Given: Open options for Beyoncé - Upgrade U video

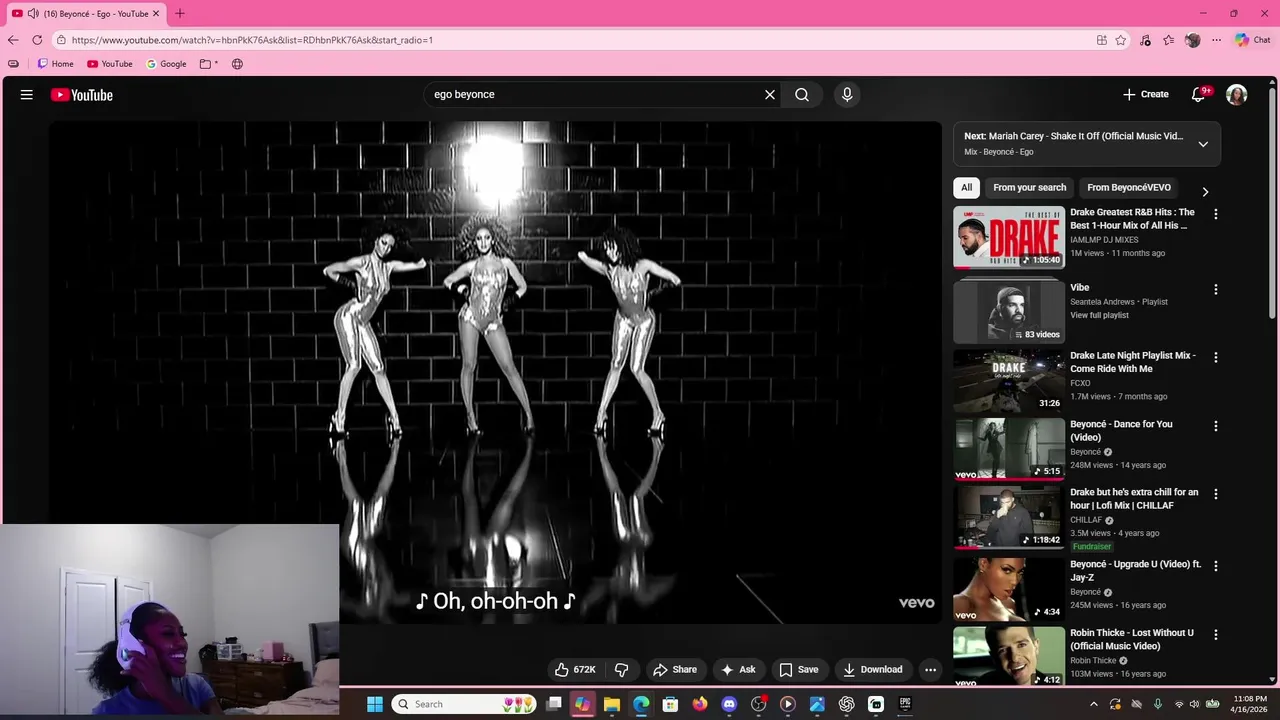Looking at the screenshot, I should click(x=1216, y=566).
